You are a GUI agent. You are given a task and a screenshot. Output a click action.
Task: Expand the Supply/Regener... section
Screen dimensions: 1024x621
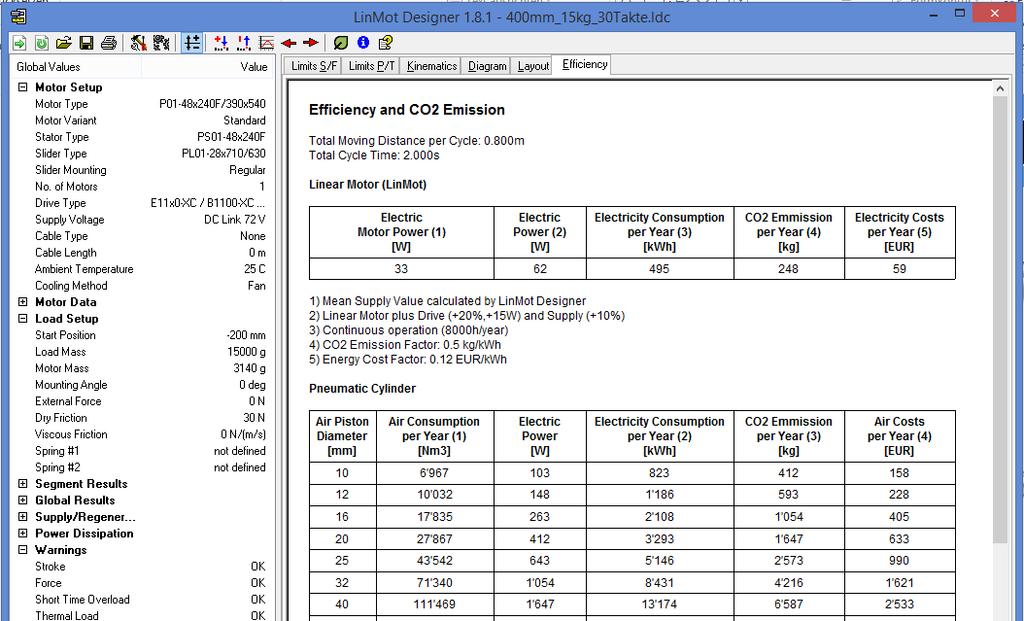pos(23,517)
